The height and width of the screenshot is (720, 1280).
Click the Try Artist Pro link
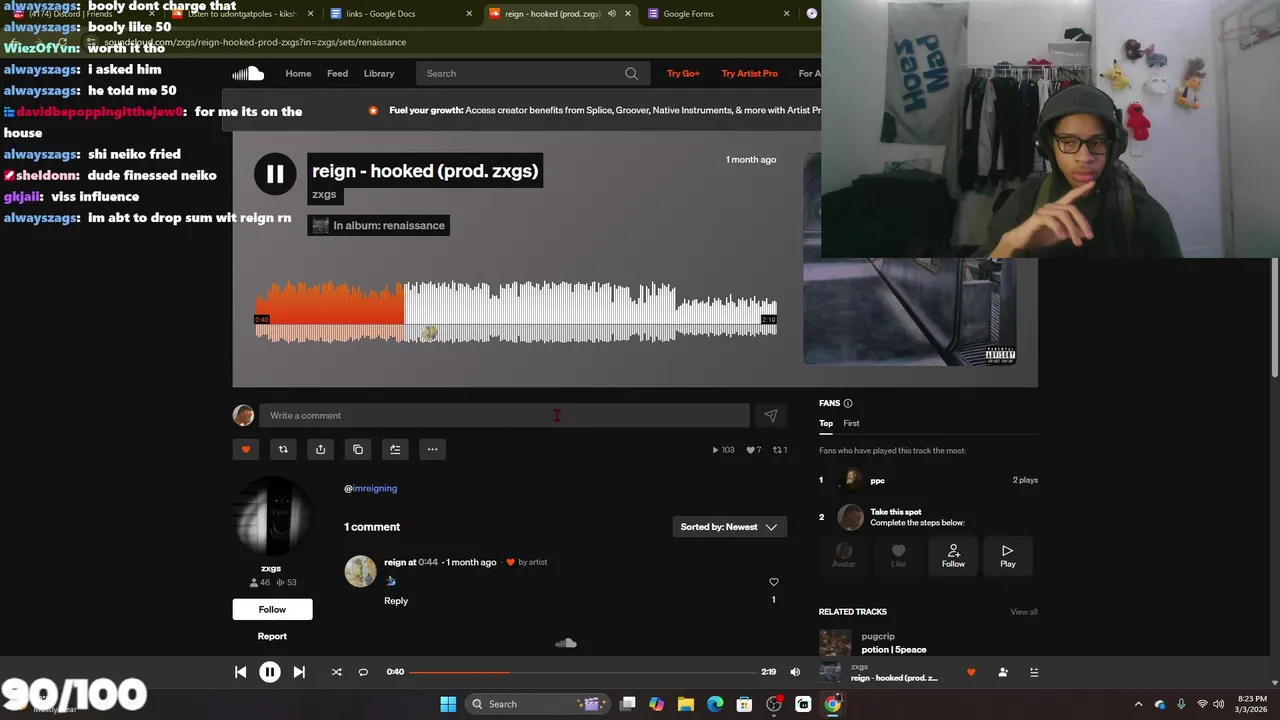(749, 73)
